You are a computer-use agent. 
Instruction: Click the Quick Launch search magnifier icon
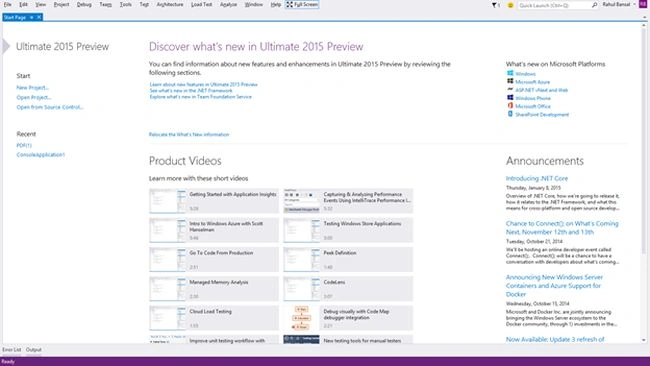[594, 5]
